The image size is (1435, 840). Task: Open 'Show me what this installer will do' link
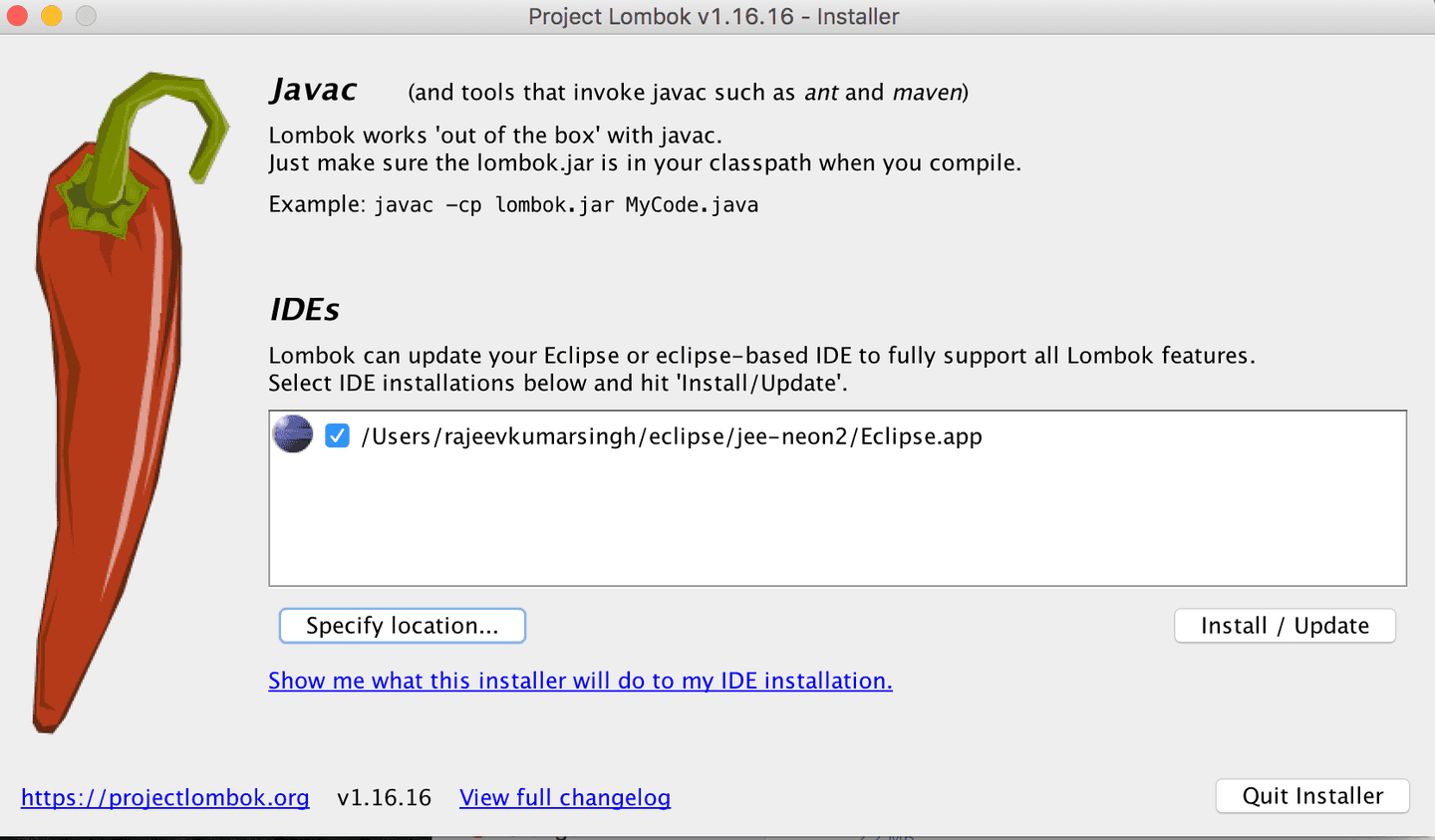[x=580, y=681]
